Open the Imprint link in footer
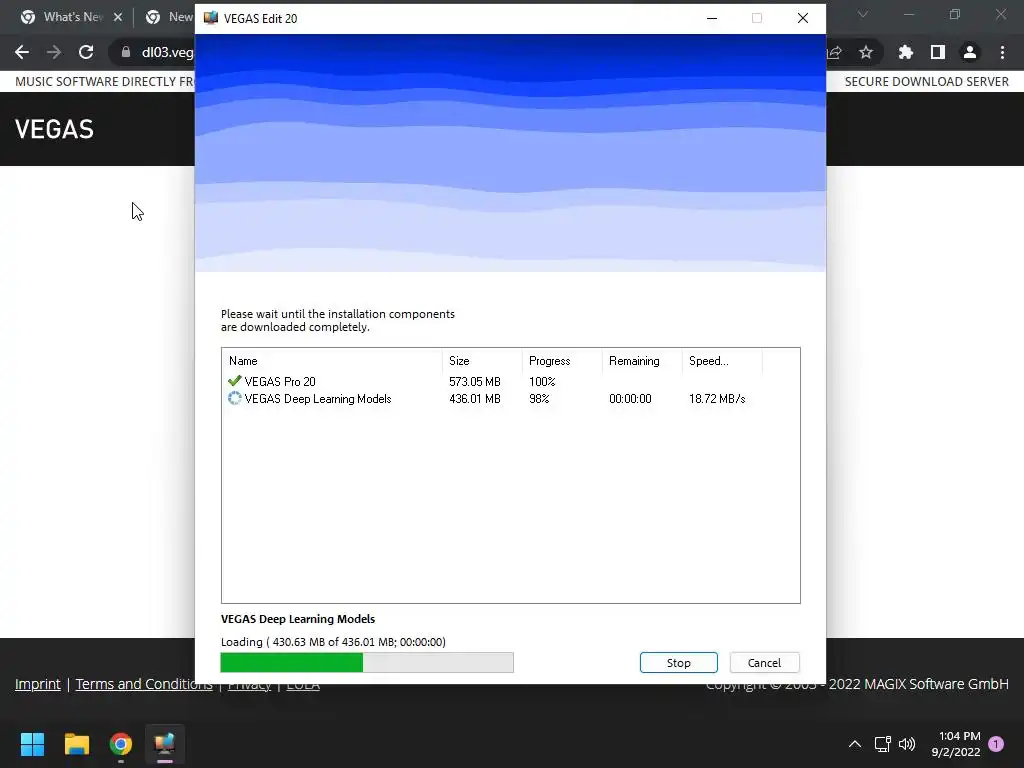This screenshot has width=1024, height=768. [x=37, y=684]
